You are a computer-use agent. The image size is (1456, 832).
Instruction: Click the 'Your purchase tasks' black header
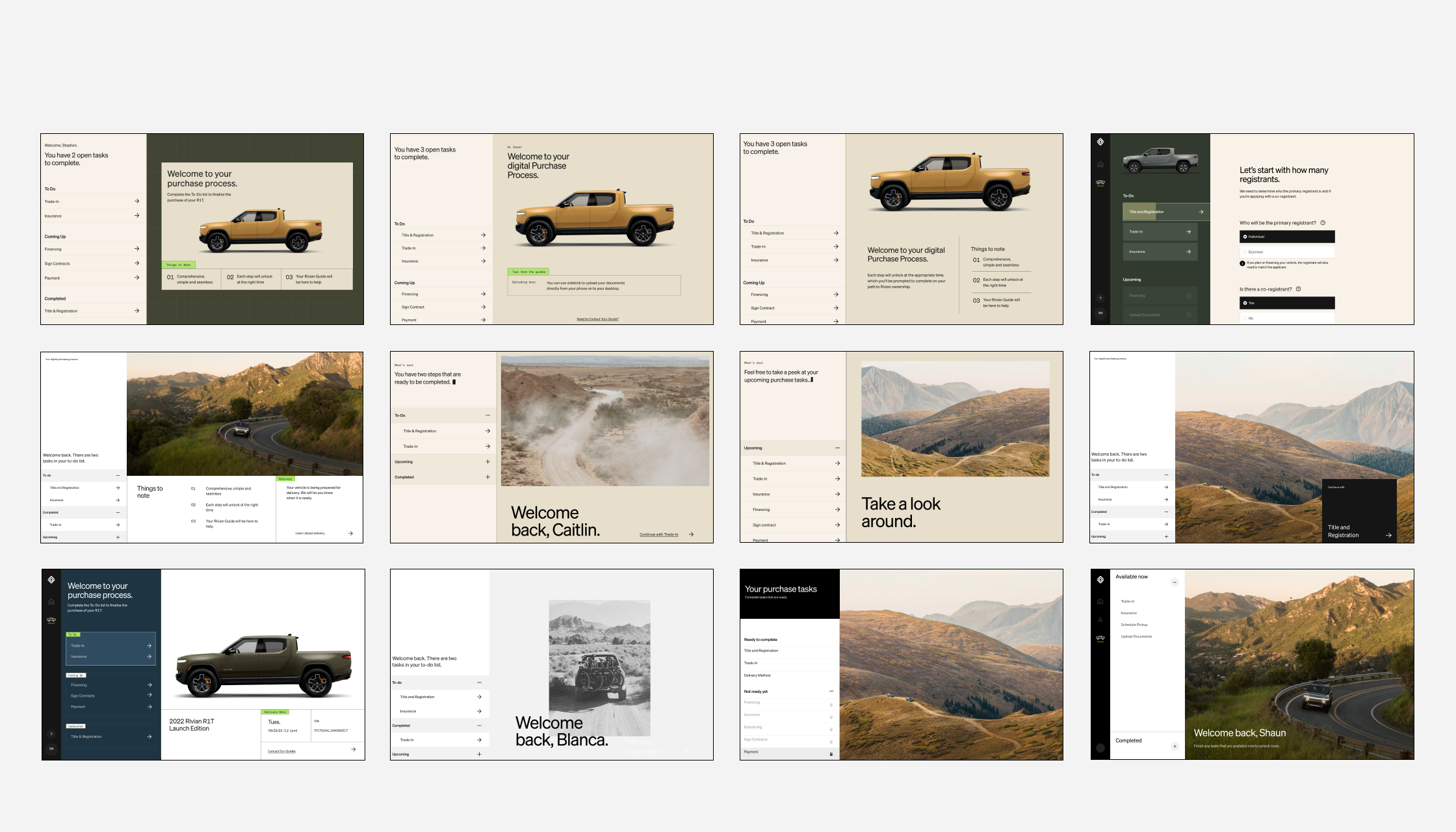coord(790,594)
